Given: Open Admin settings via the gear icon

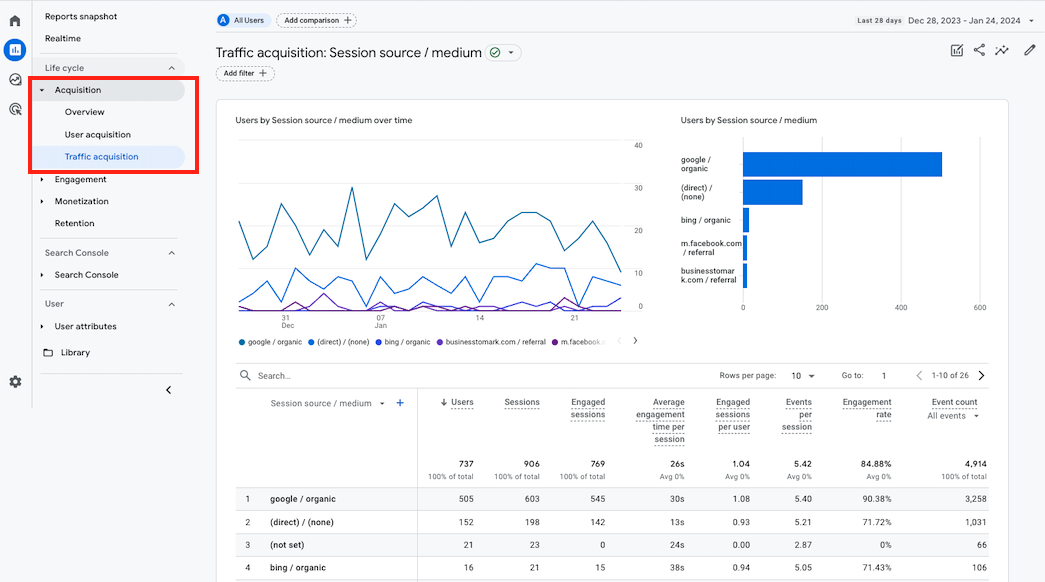Looking at the screenshot, I should click(14, 382).
